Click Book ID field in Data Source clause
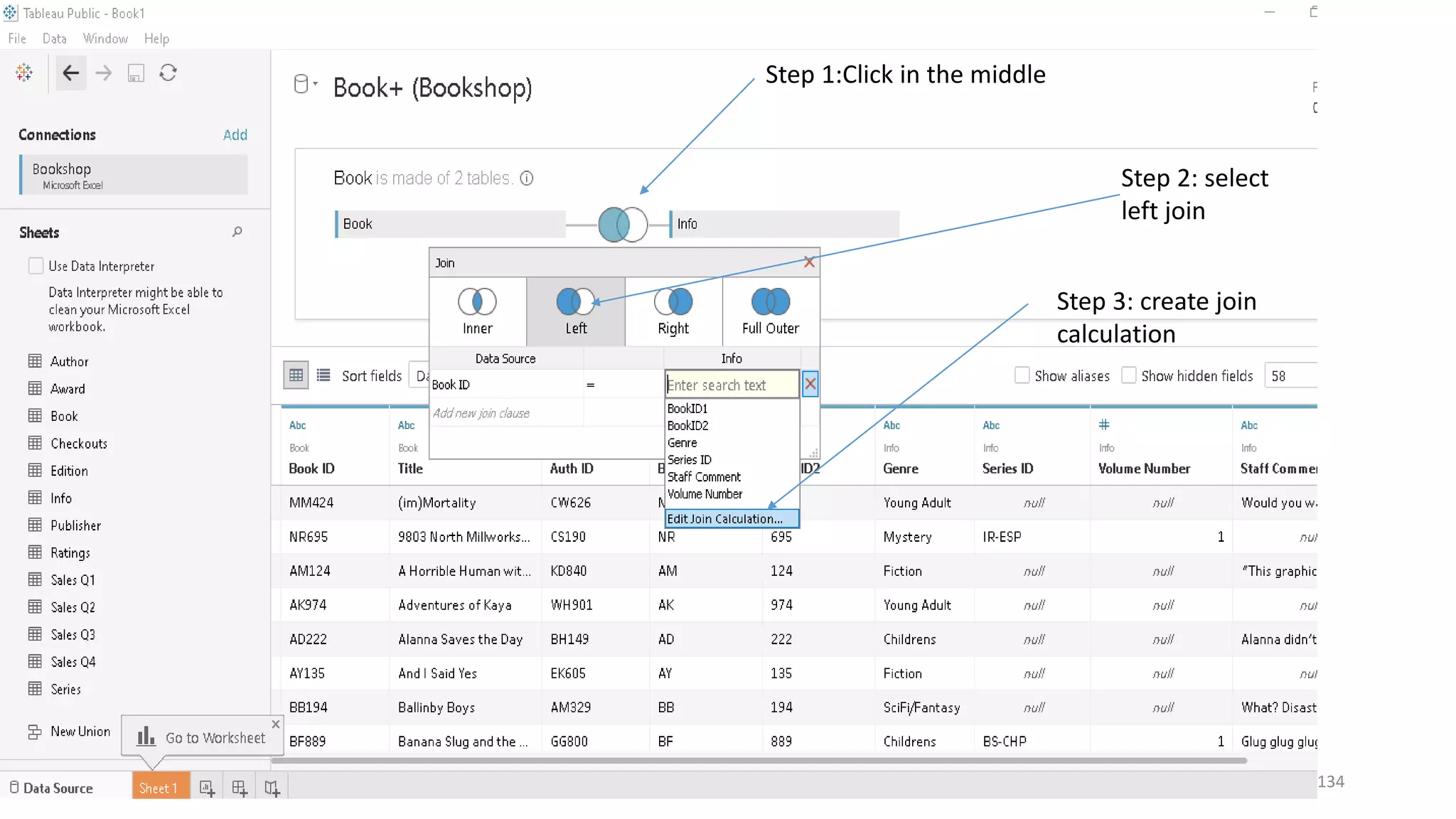Image resolution: width=1456 pixels, height=819 pixels. (506, 385)
